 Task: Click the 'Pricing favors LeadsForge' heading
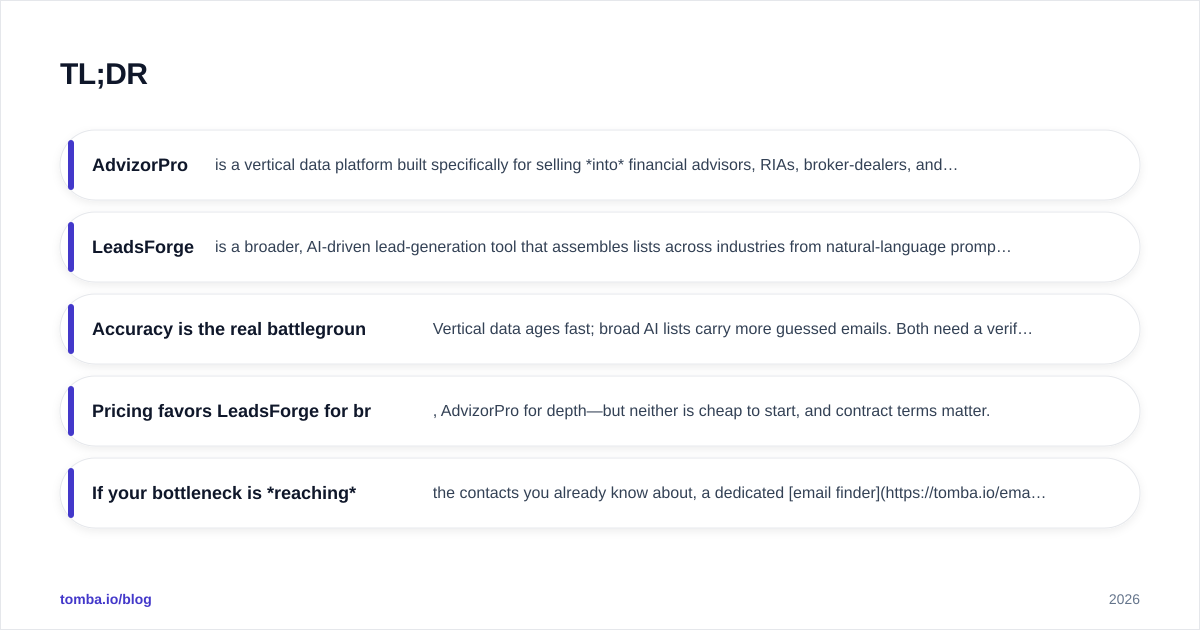tap(231, 411)
